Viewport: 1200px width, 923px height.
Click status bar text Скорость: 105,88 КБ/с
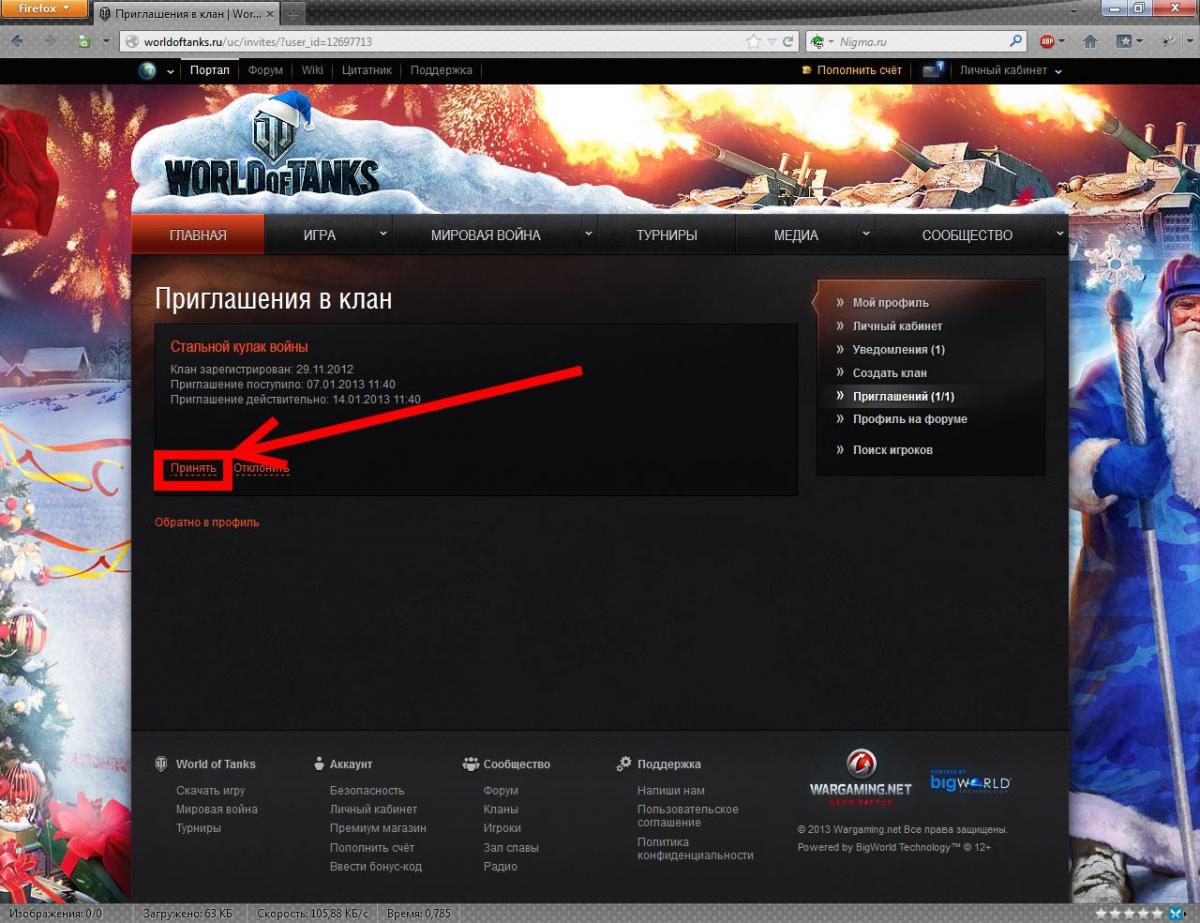pyautogui.click(x=312, y=914)
